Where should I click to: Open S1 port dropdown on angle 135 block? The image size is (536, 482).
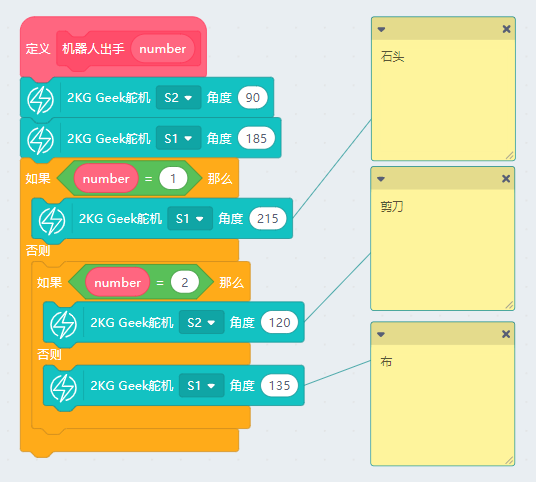[202, 386]
